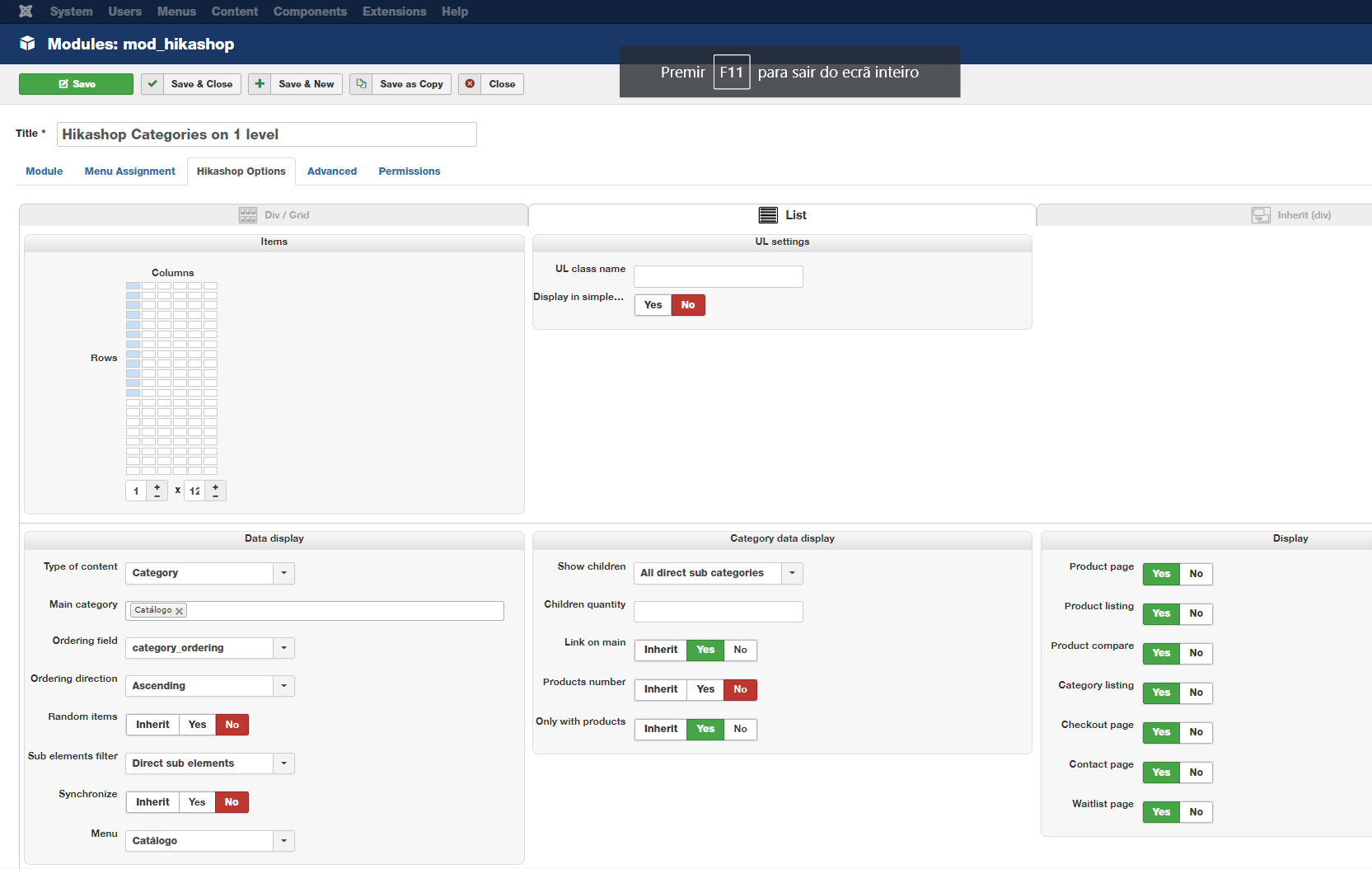Expand the Show children dropdown
The width and height of the screenshot is (1372, 869).
coord(792,573)
